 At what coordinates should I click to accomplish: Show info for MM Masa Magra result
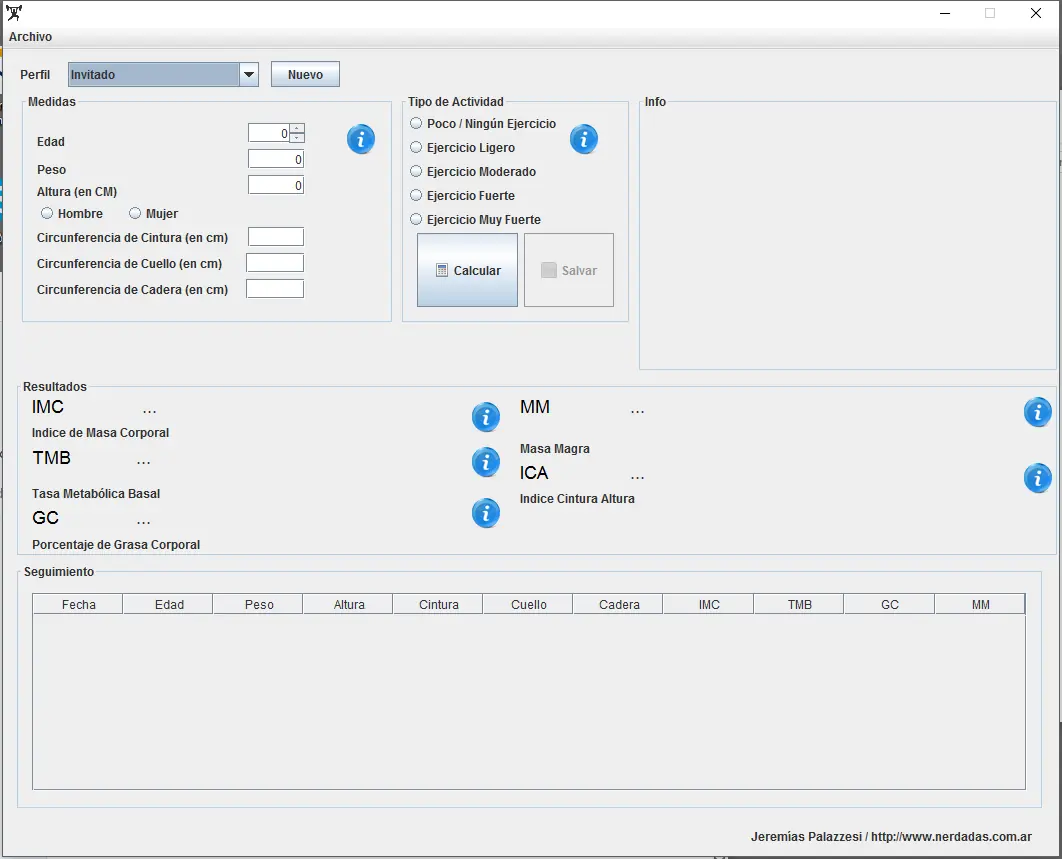[1037, 413]
